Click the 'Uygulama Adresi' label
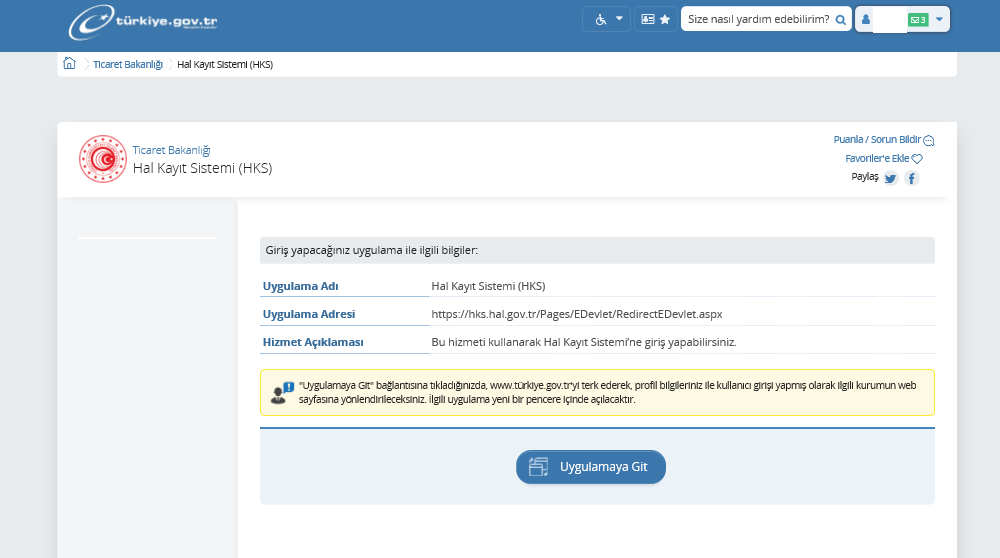The height and width of the screenshot is (558, 1000). point(309,314)
